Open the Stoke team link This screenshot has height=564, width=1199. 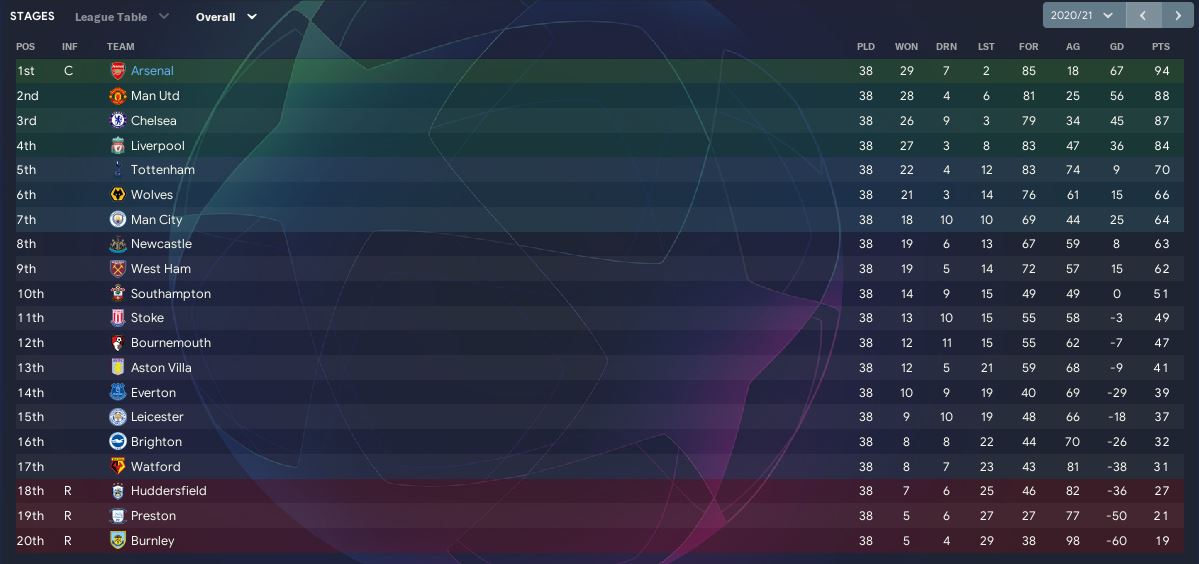[148, 318]
